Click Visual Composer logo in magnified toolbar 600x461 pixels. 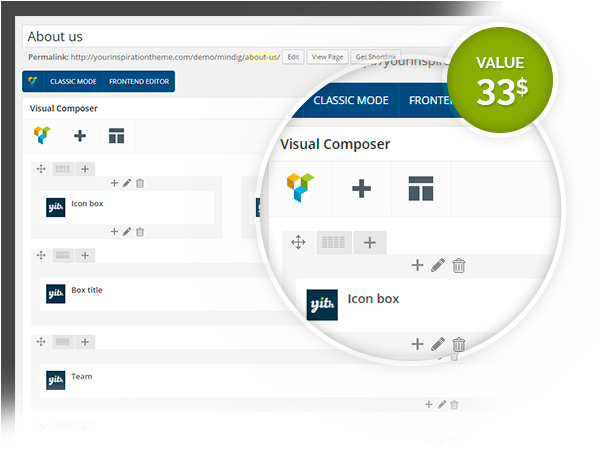pos(300,187)
